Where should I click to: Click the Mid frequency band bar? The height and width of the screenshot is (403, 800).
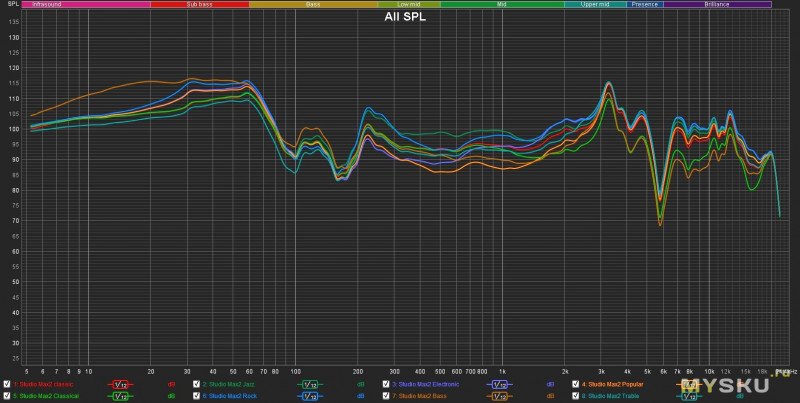(x=503, y=4)
